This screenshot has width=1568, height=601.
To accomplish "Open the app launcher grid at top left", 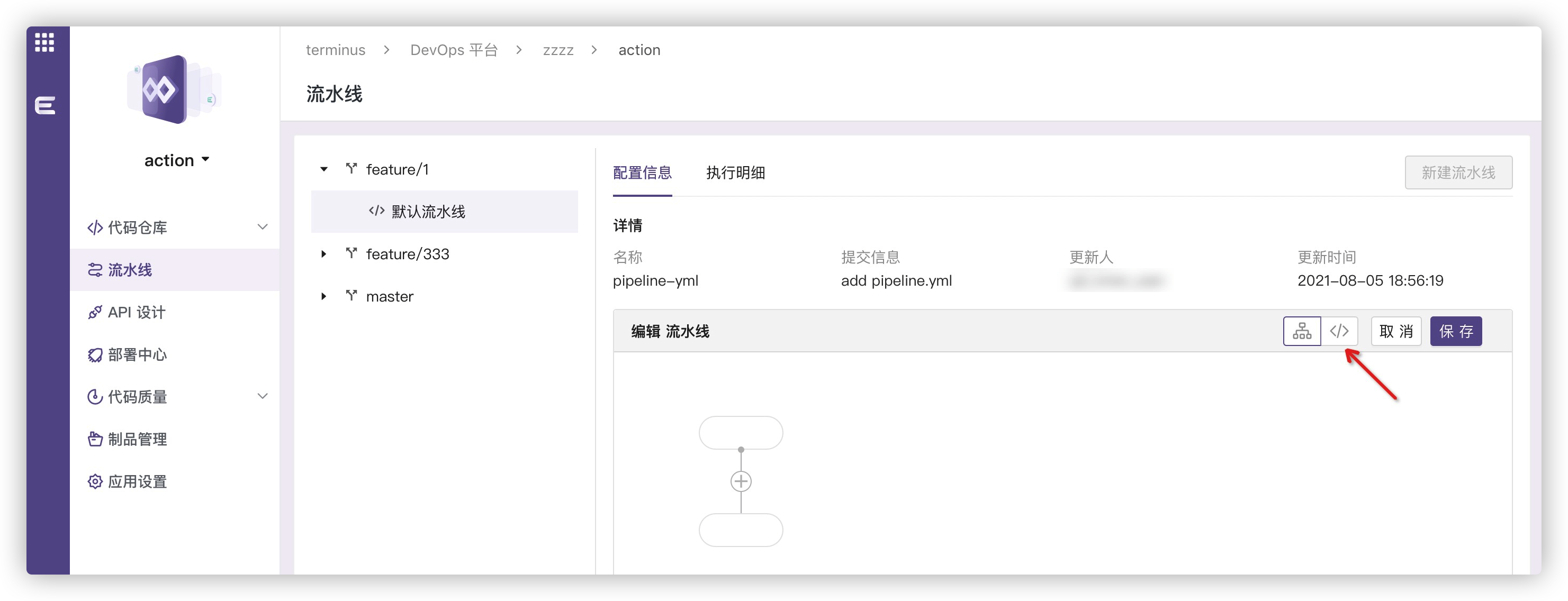I will (x=43, y=42).
